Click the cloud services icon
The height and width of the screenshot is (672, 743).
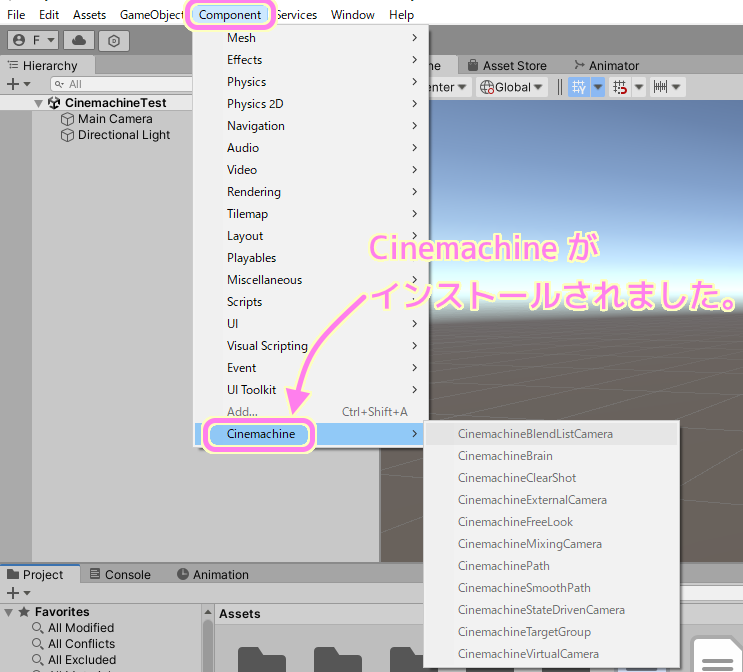[79, 40]
